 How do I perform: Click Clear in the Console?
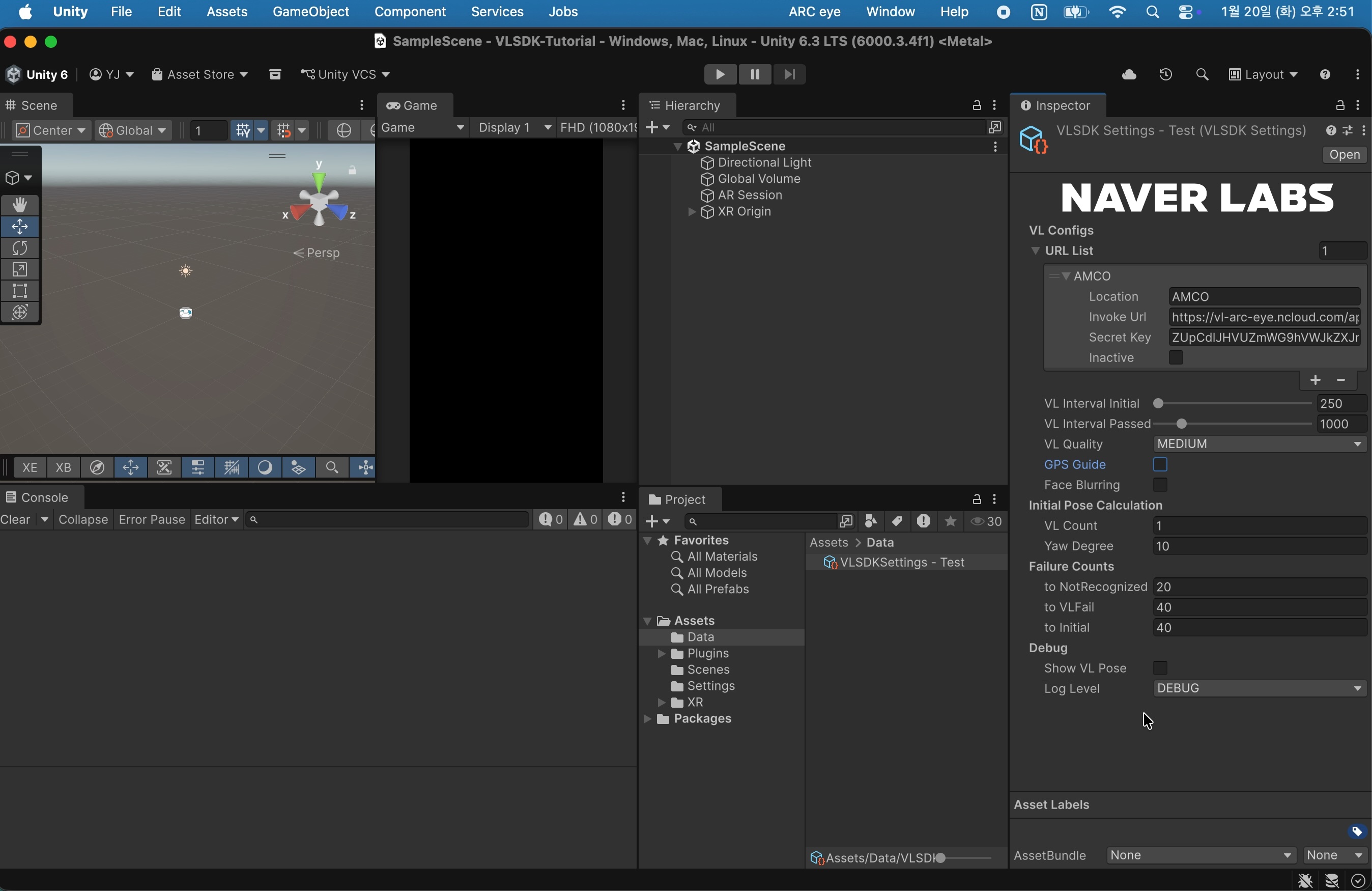[x=16, y=520]
